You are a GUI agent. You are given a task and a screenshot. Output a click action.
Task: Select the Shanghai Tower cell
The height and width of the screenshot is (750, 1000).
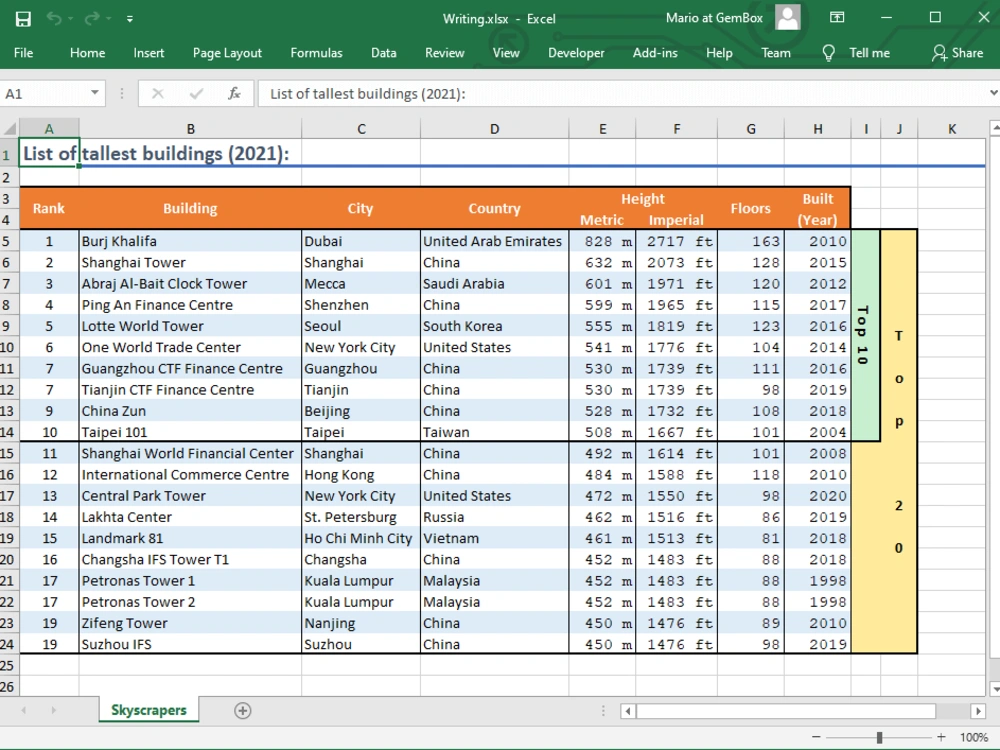click(x=190, y=262)
